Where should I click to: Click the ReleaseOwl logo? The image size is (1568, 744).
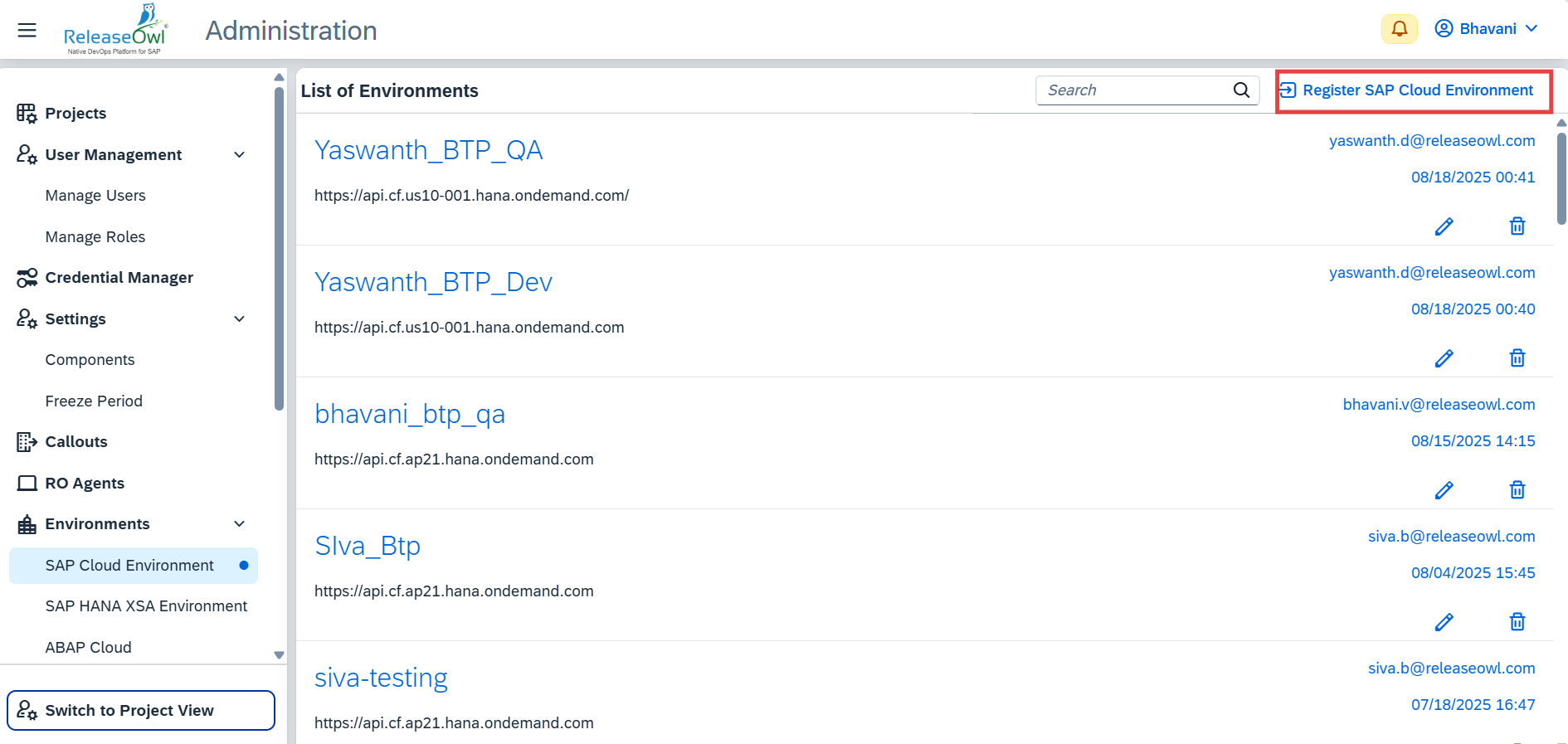(x=115, y=30)
